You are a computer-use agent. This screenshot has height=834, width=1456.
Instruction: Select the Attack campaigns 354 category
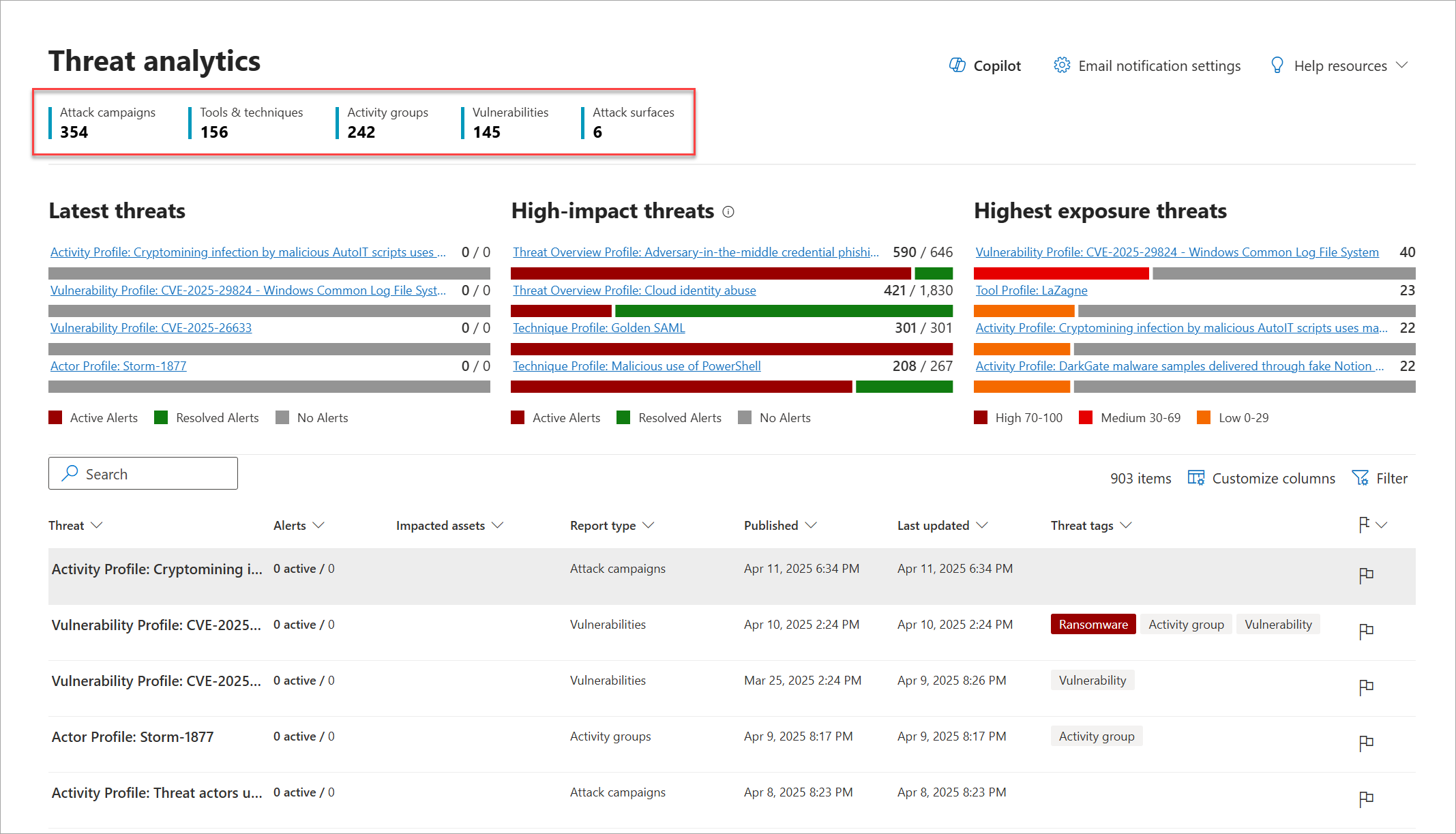coord(107,123)
